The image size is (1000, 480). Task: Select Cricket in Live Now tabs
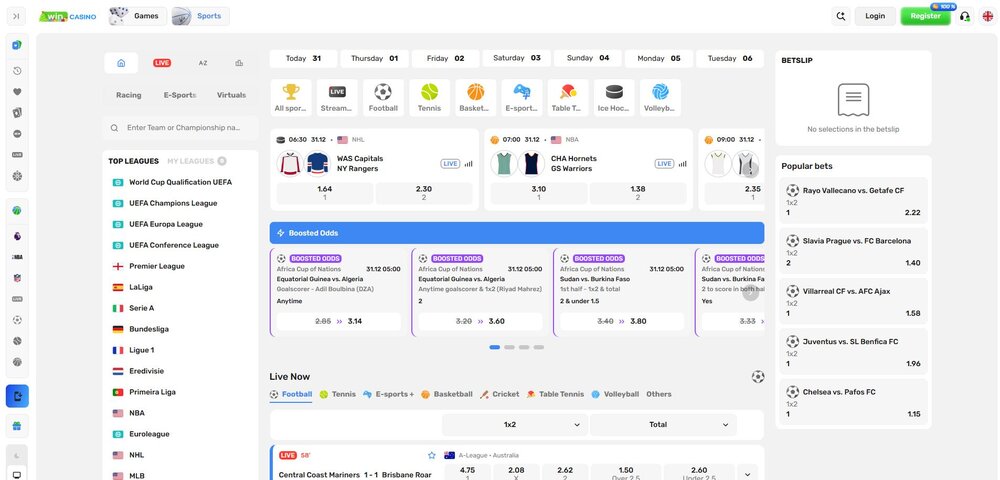499,395
